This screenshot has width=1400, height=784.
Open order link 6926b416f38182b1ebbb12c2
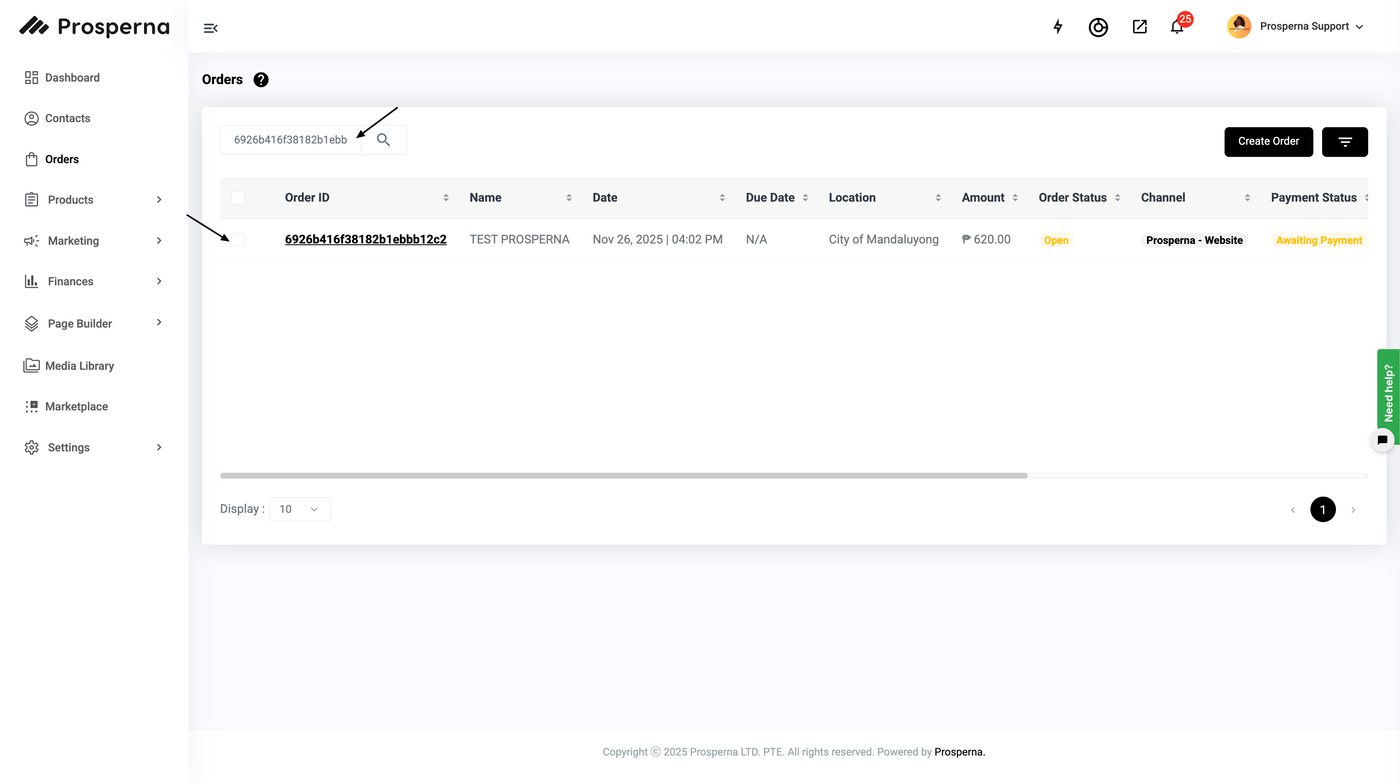366,240
